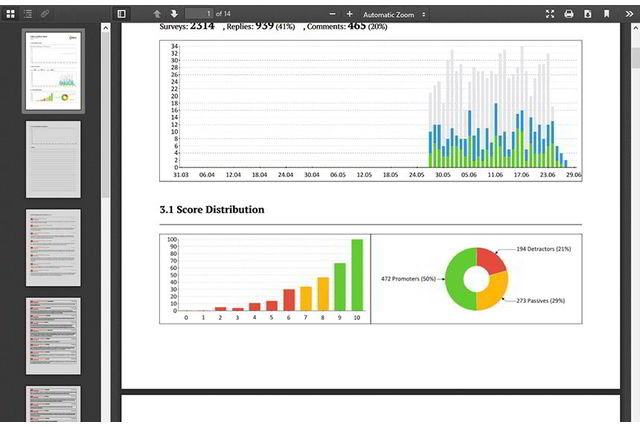Zoom out with minus button
640x426 pixels.
coord(332,14)
